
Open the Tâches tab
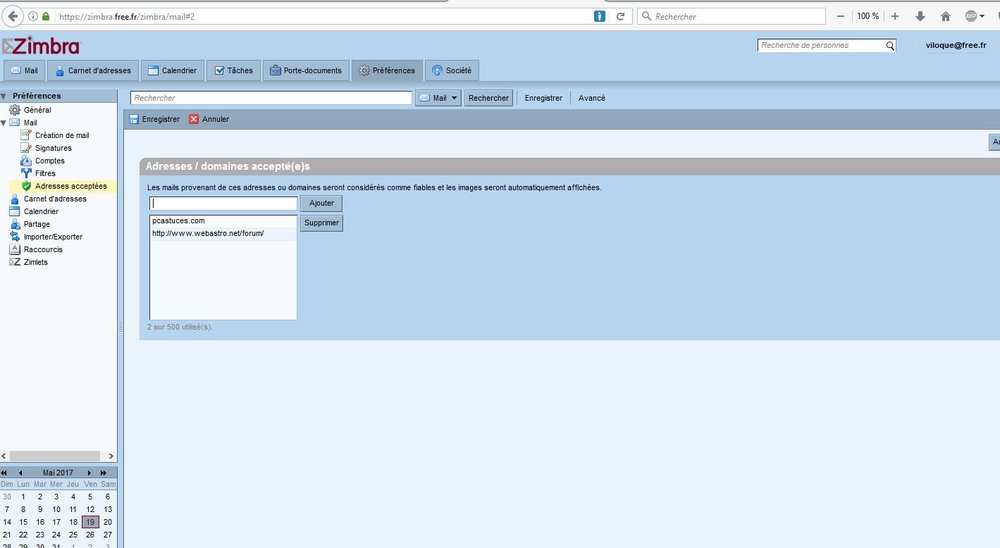(x=233, y=70)
